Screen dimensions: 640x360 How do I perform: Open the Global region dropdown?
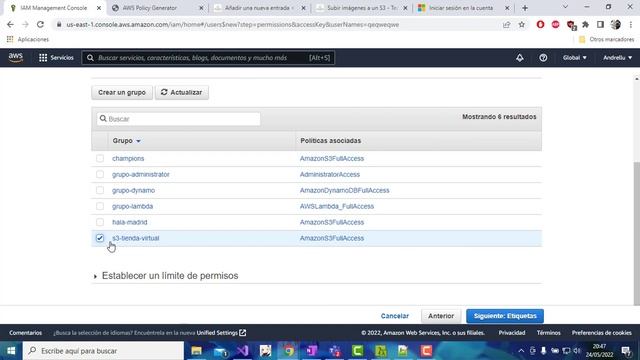(x=575, y=58)
